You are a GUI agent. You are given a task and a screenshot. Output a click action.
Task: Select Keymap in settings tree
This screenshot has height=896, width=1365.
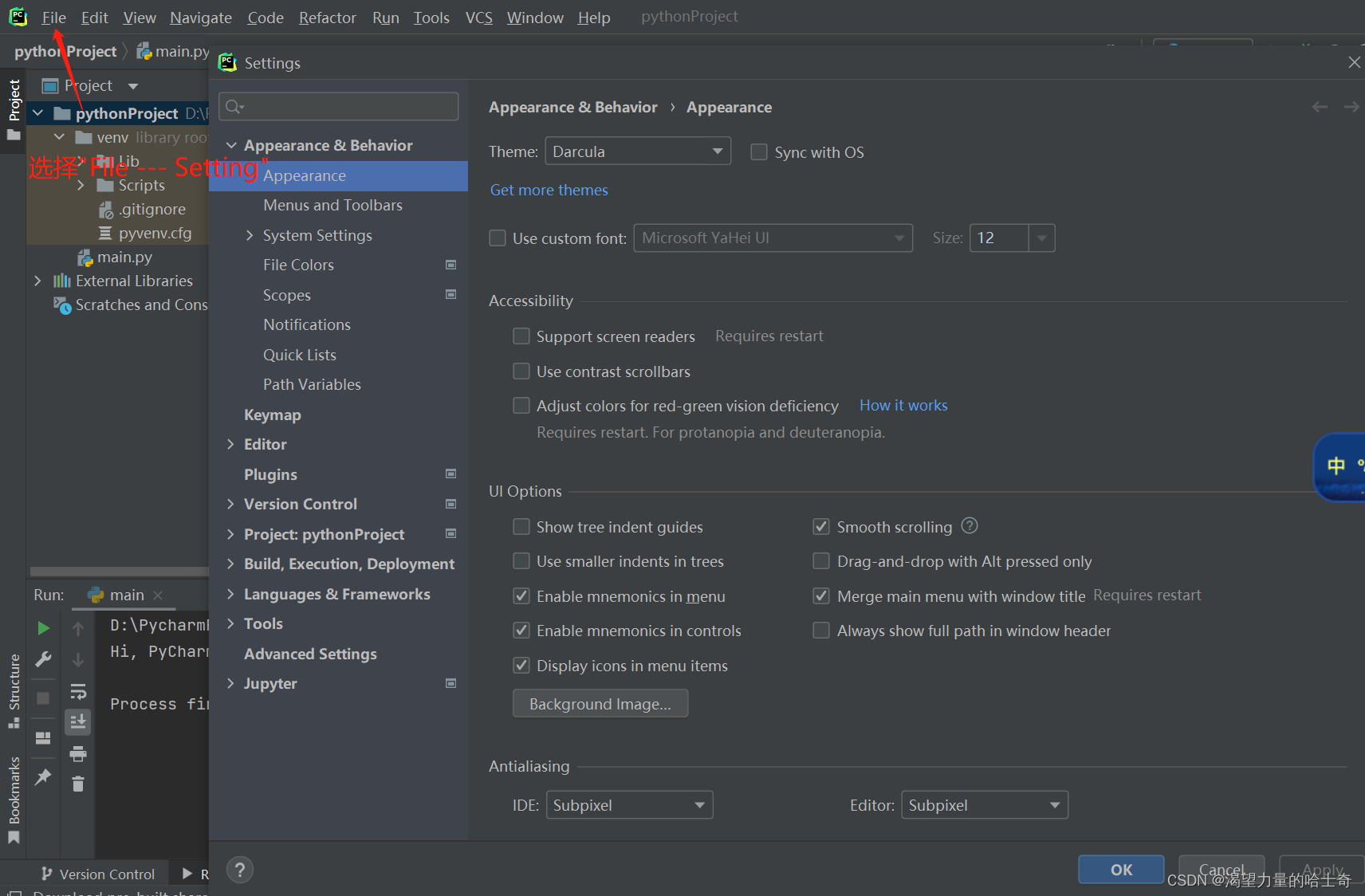[x=273, y=415]
